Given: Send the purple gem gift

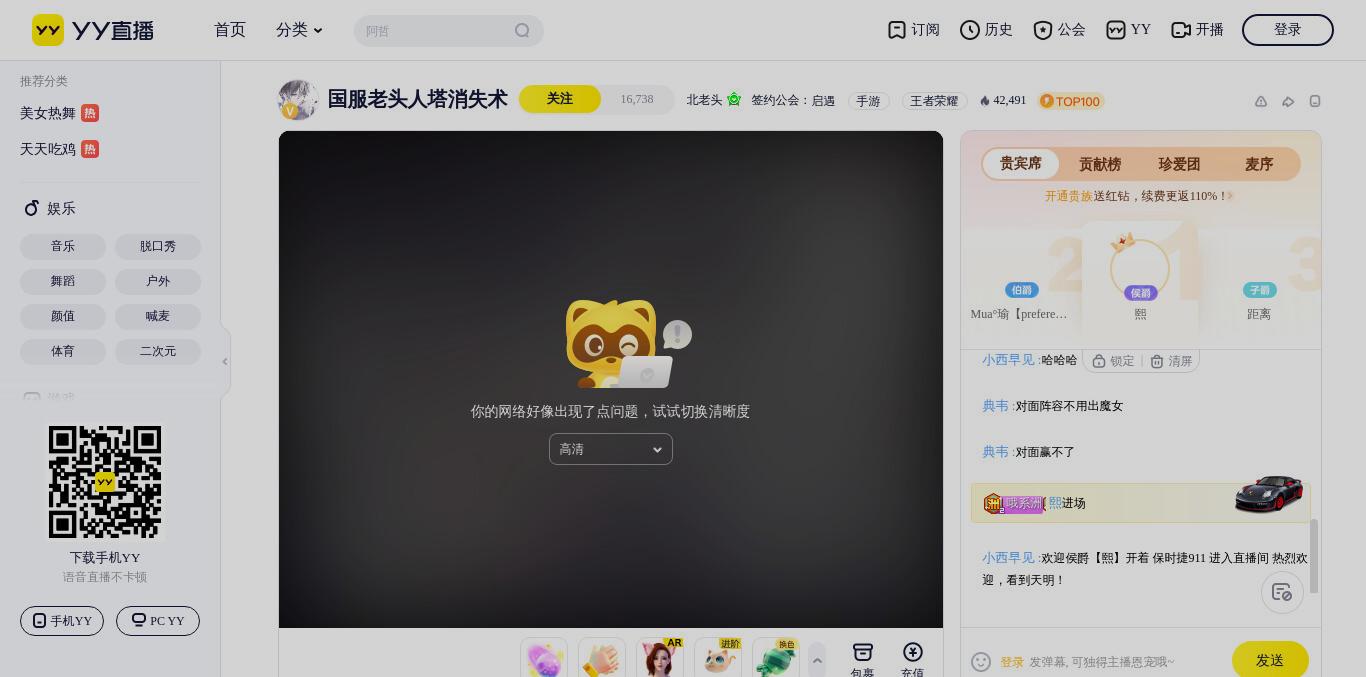Looking at the screenshot, I should point(544,658).
